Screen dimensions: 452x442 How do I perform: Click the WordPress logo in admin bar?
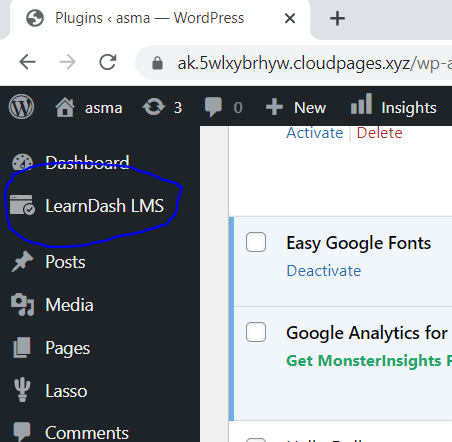(x=21, y=107)
